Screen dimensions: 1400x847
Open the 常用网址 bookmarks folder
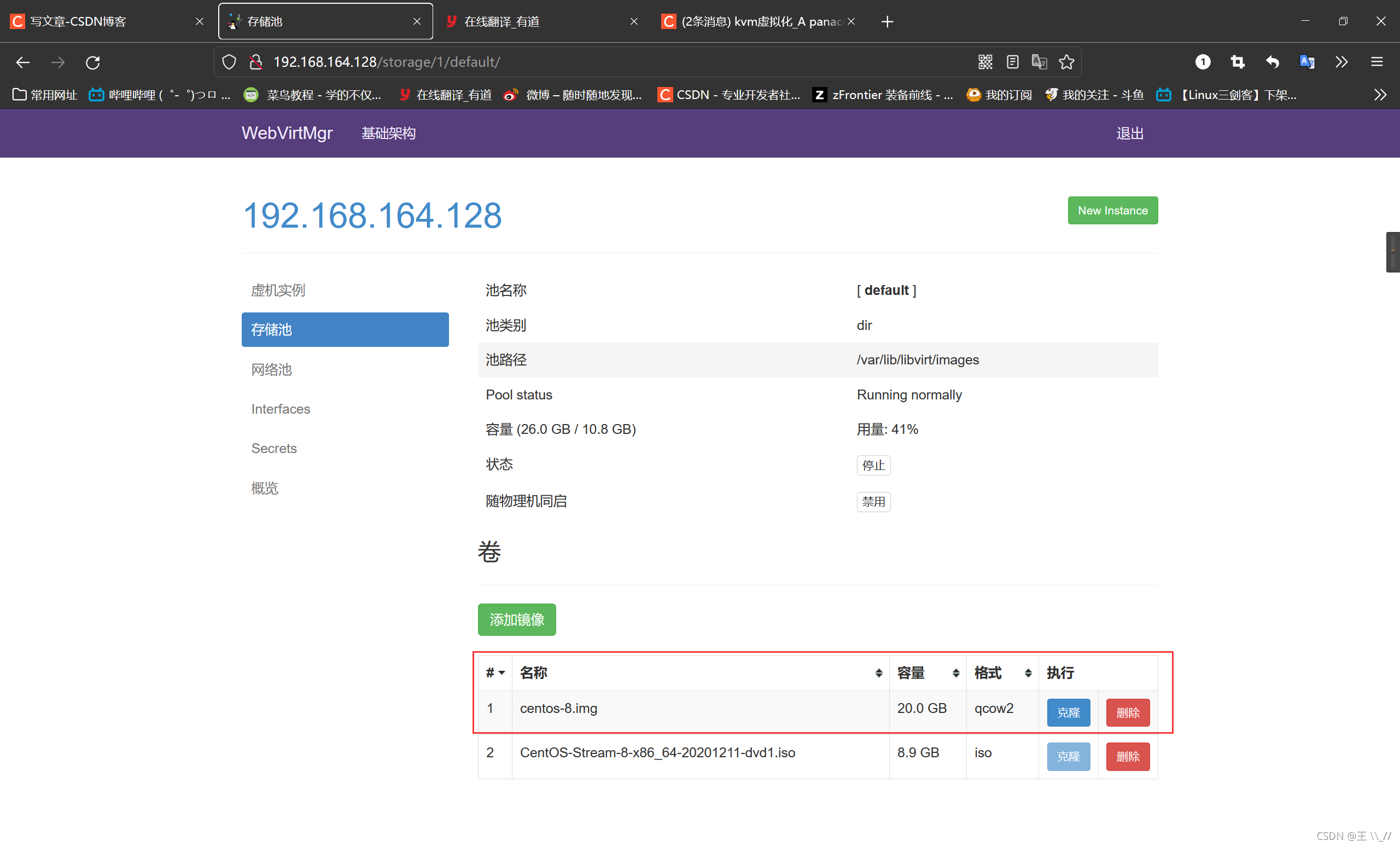point(44,95)
